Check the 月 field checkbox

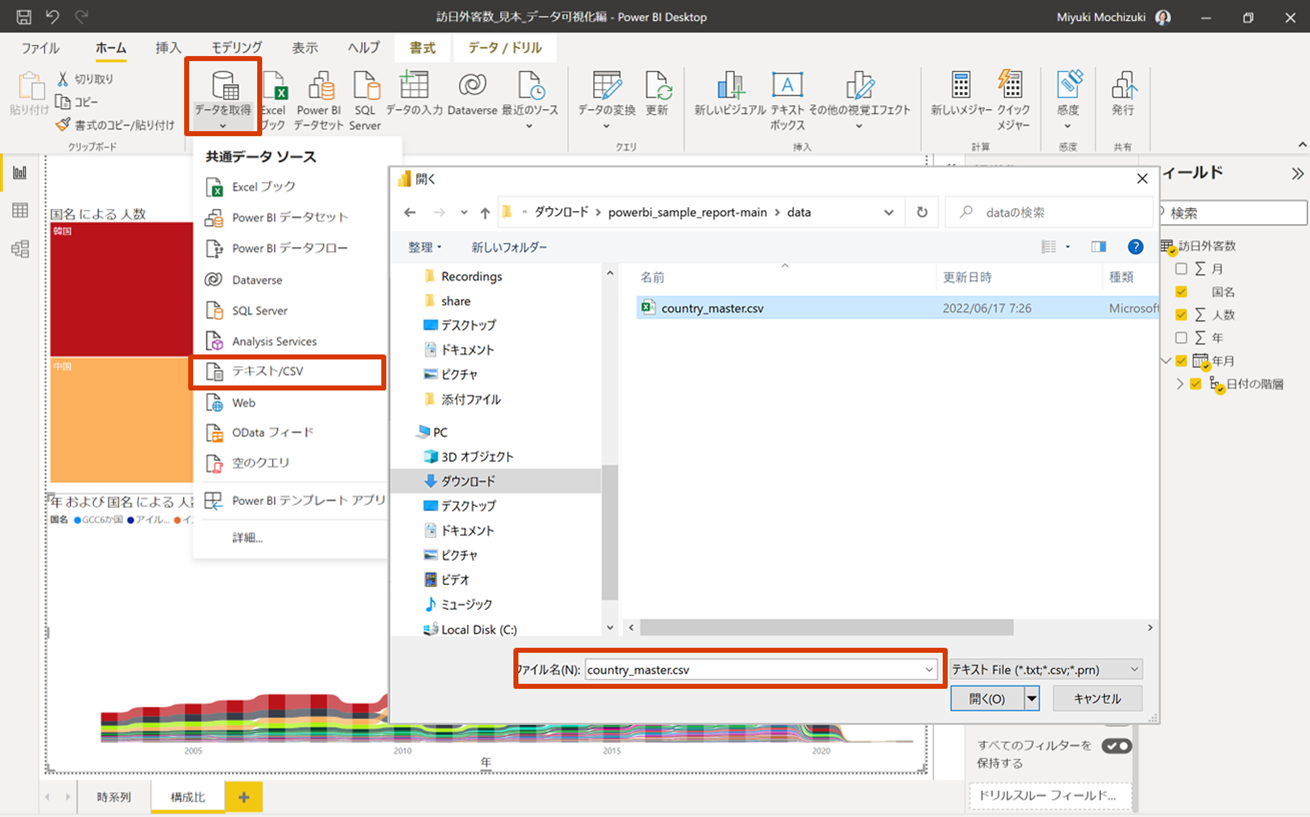click(1181, 269)
